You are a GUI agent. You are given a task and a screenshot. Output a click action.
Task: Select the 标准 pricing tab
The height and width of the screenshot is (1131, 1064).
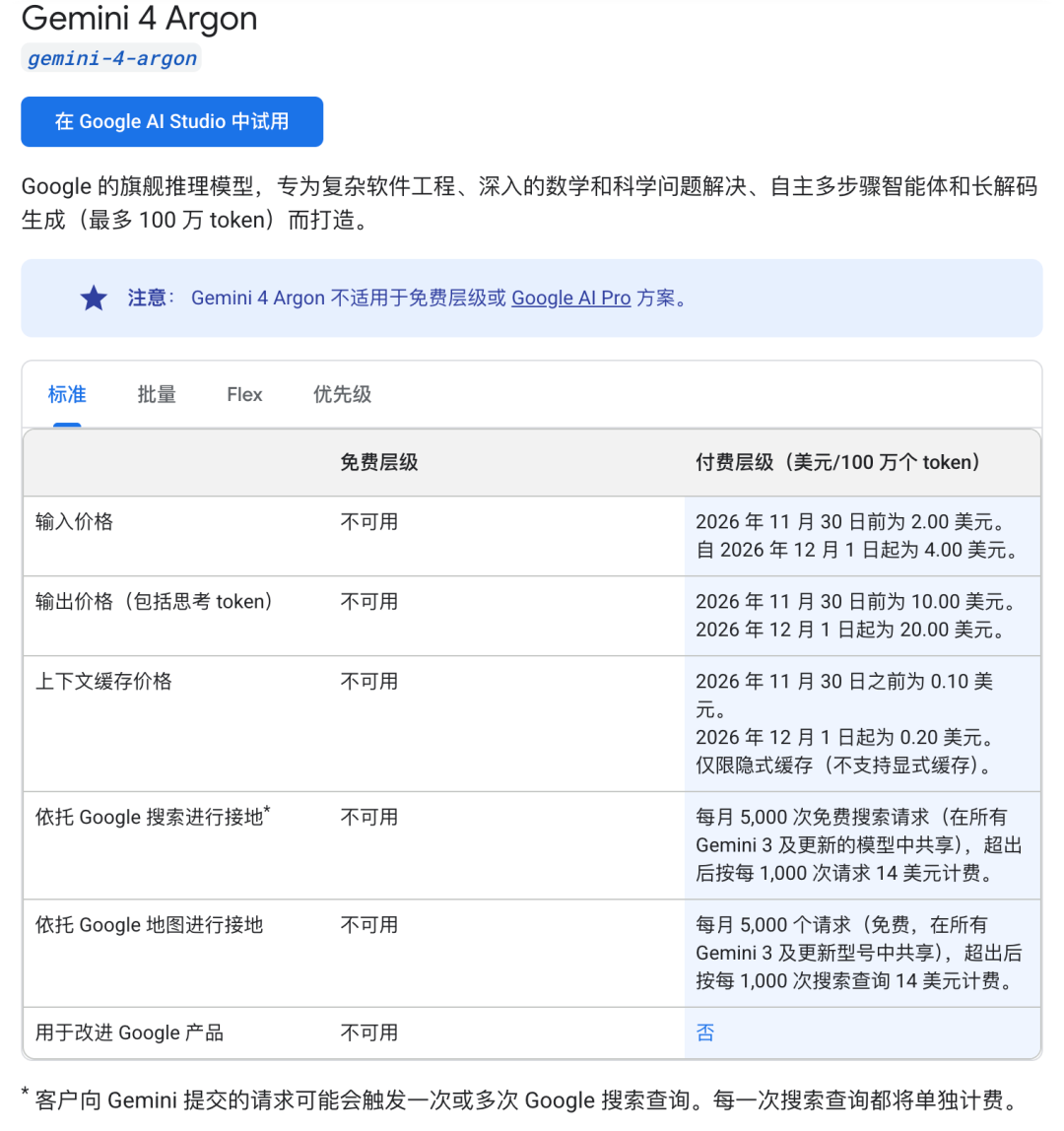click(x=67, y=394)
